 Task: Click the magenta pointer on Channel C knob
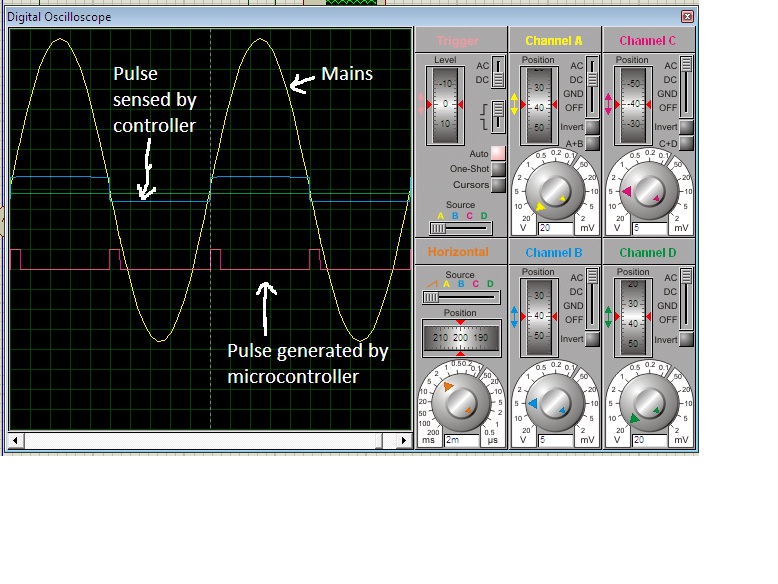click(x=627, y=191)
